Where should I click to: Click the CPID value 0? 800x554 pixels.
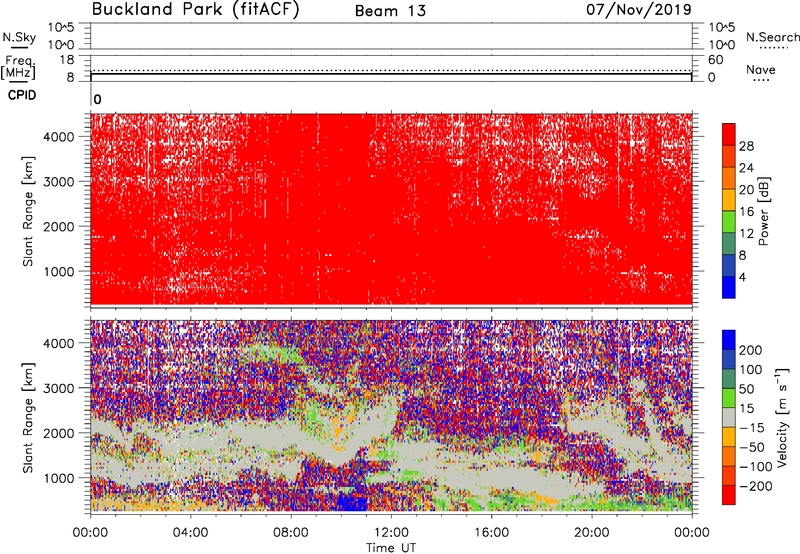point(97,99)
